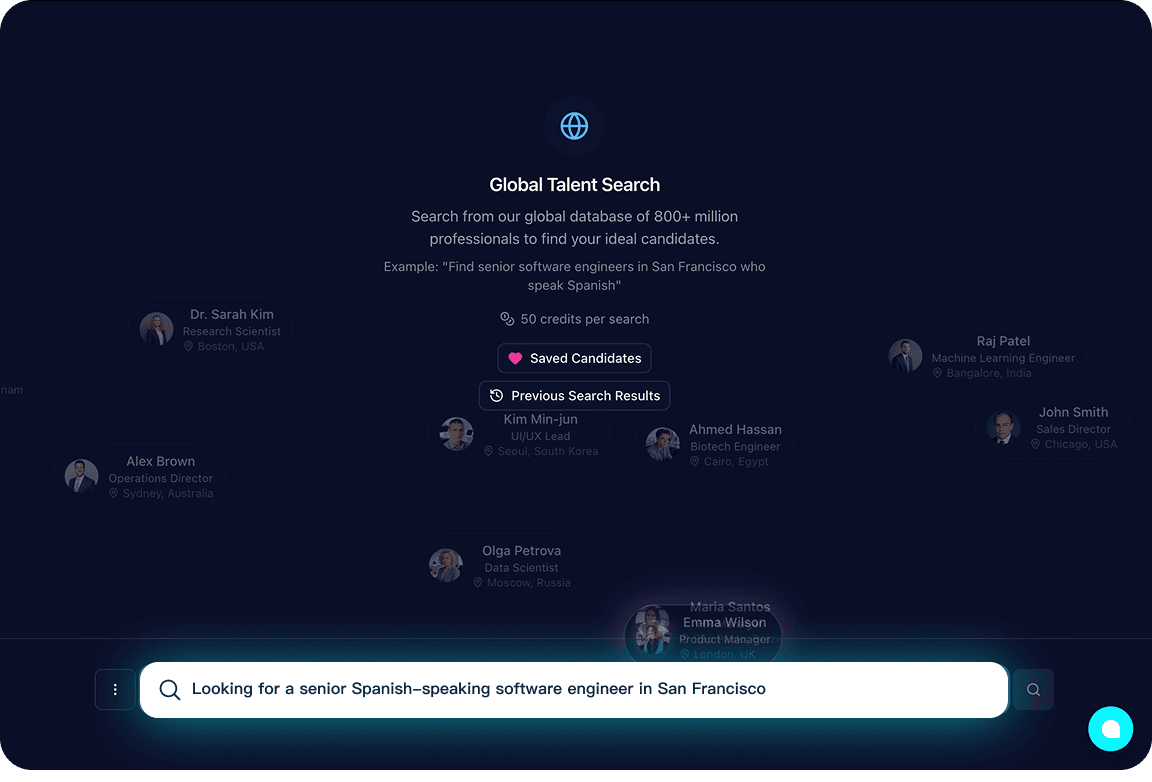Viewport: 1152px width, 782px height.
Task: Click the Boston location pin icon
Action: [188, 346]
